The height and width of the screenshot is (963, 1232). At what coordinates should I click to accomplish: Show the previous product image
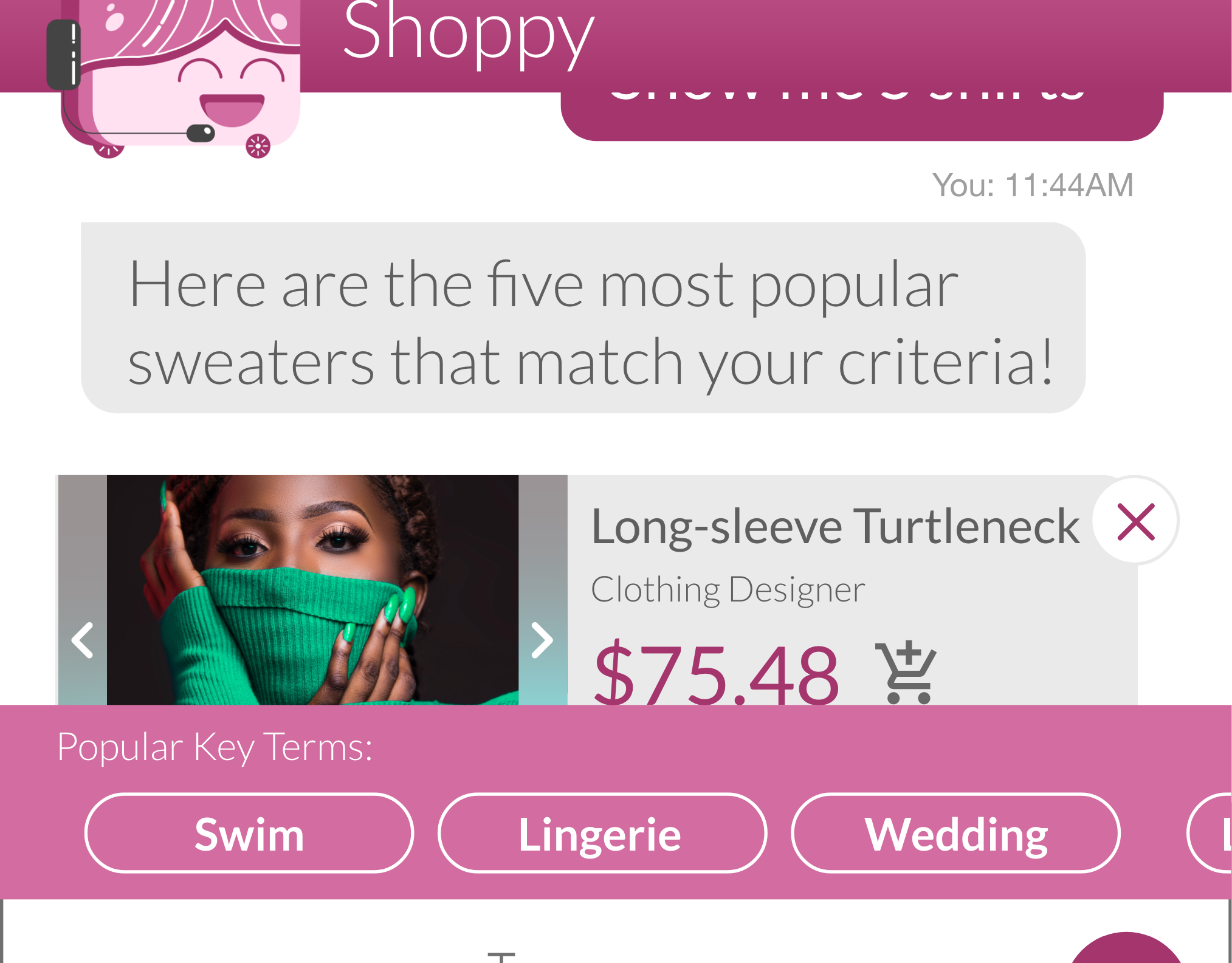click(x=82, y=640)
